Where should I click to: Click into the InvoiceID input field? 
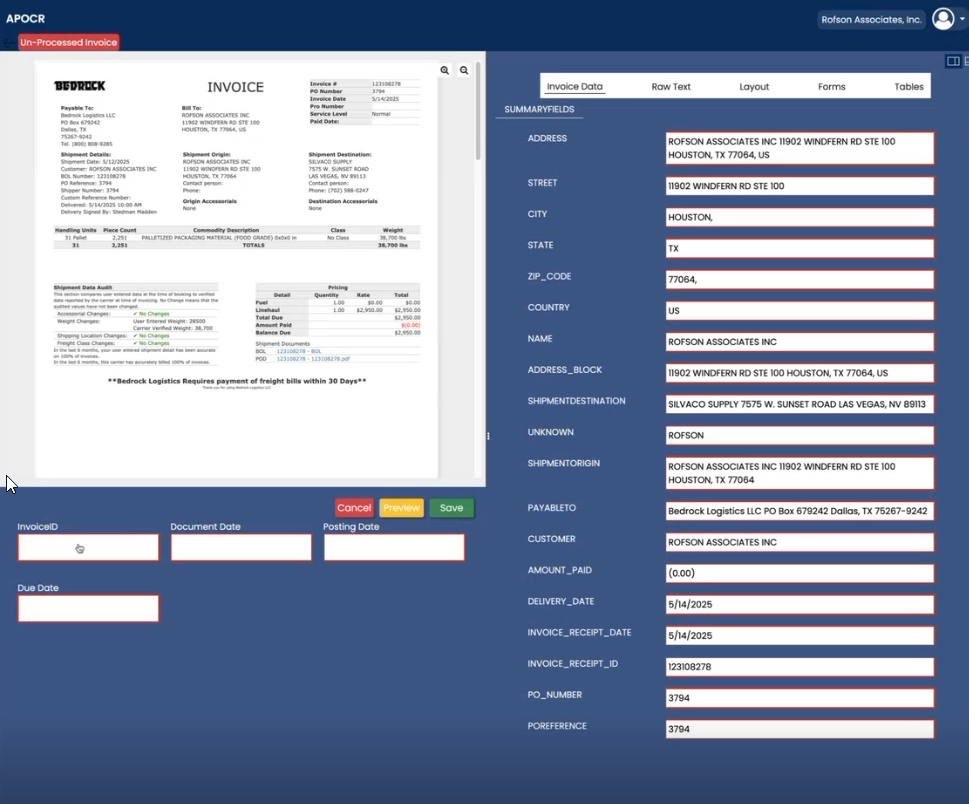(88, 547)
